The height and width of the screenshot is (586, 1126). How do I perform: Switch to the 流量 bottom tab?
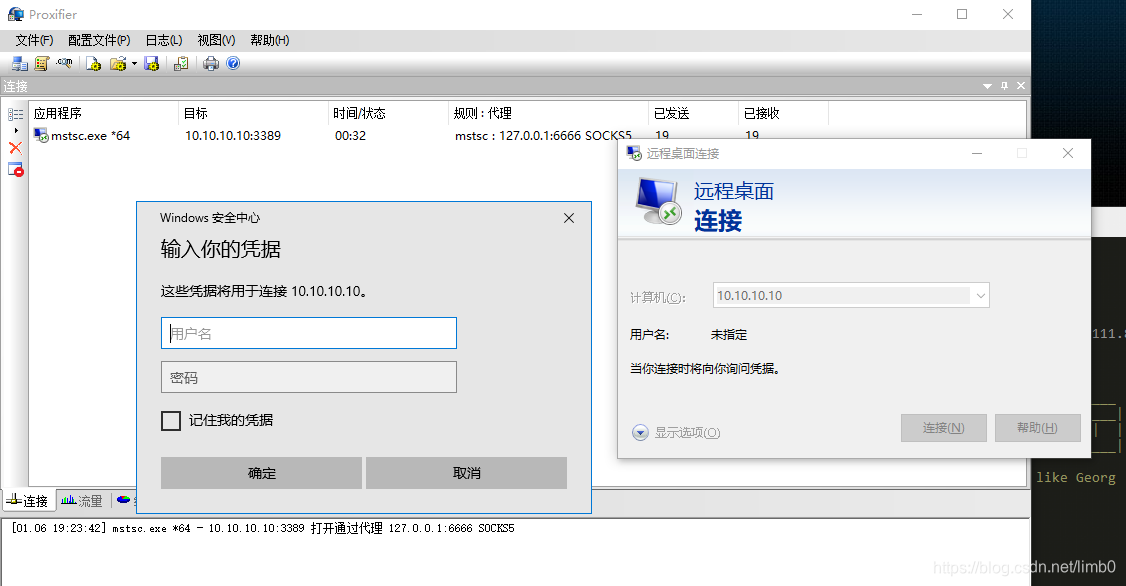(82, 501)
